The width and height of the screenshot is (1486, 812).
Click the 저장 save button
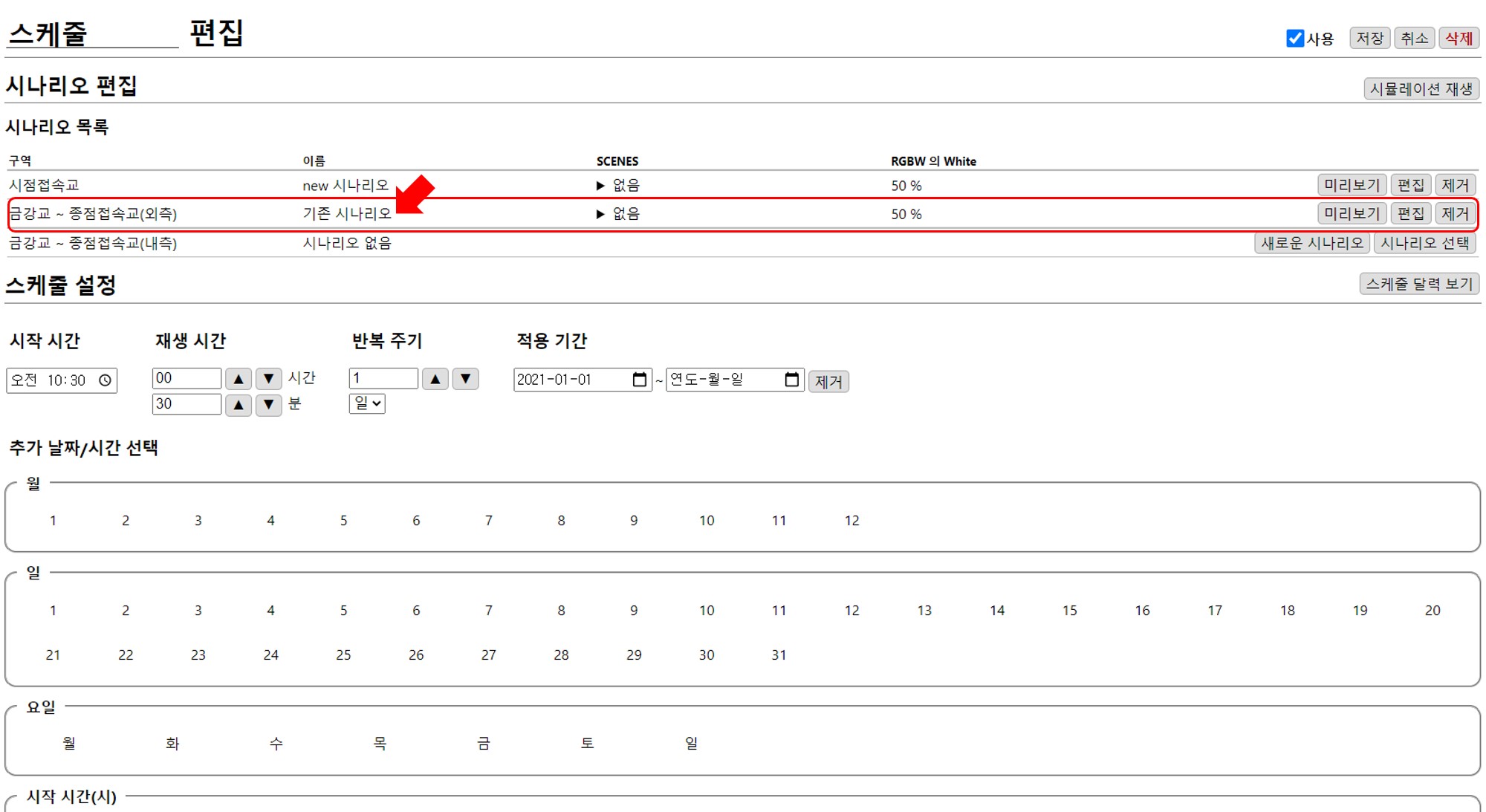tap(1369, 38)
